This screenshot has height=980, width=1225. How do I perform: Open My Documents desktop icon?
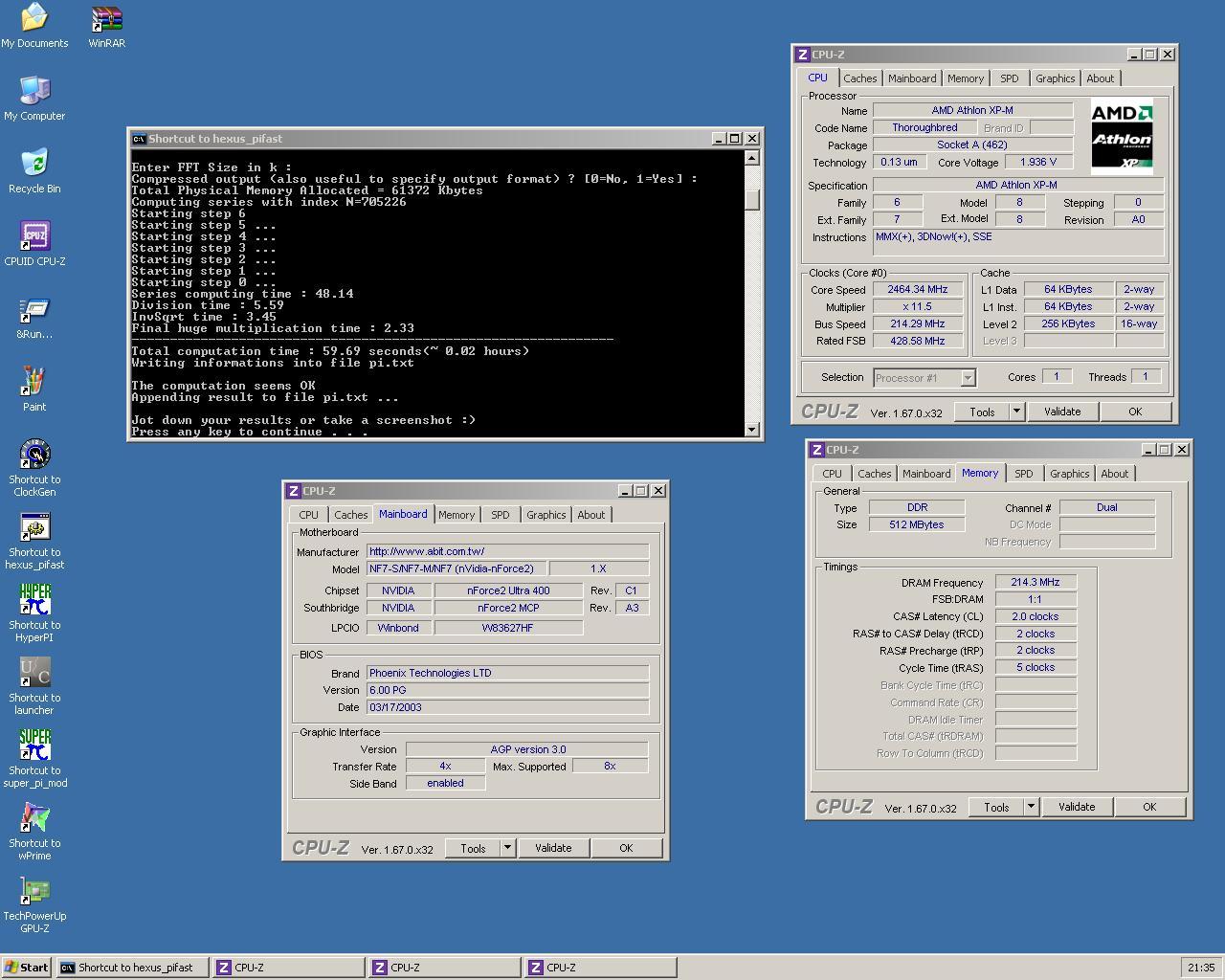(34, 26)
